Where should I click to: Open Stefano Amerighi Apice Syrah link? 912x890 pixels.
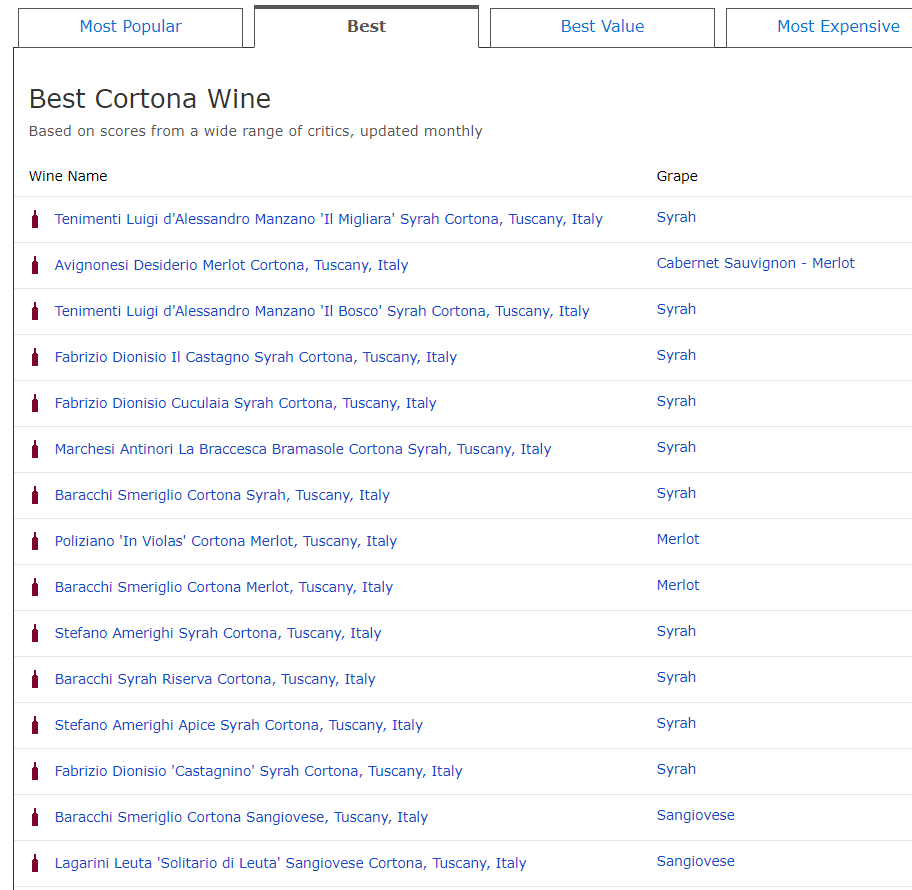tap(238, 725)
